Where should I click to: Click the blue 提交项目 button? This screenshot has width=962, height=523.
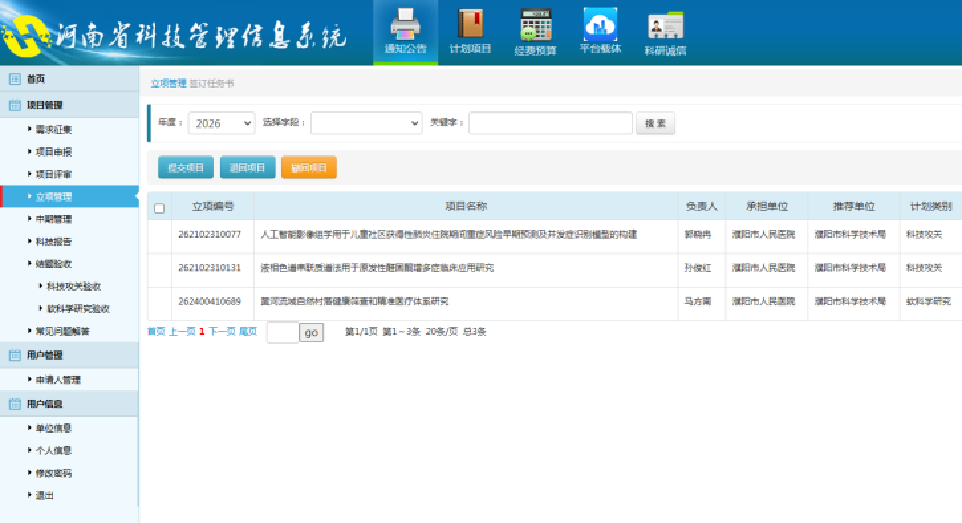click(x=185, y=168)
